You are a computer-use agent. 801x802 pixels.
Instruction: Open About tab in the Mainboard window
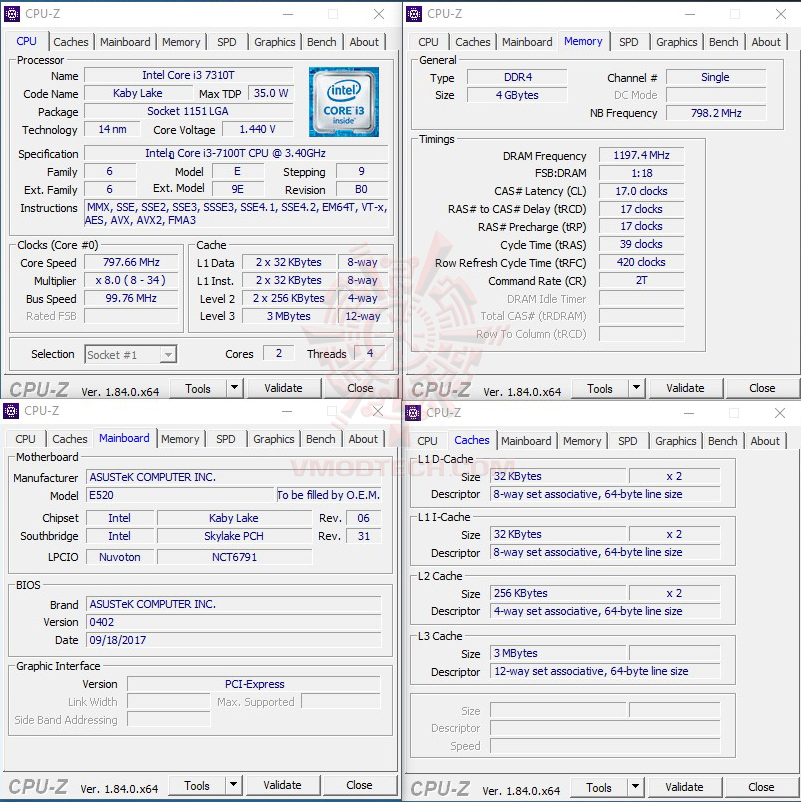363,439
